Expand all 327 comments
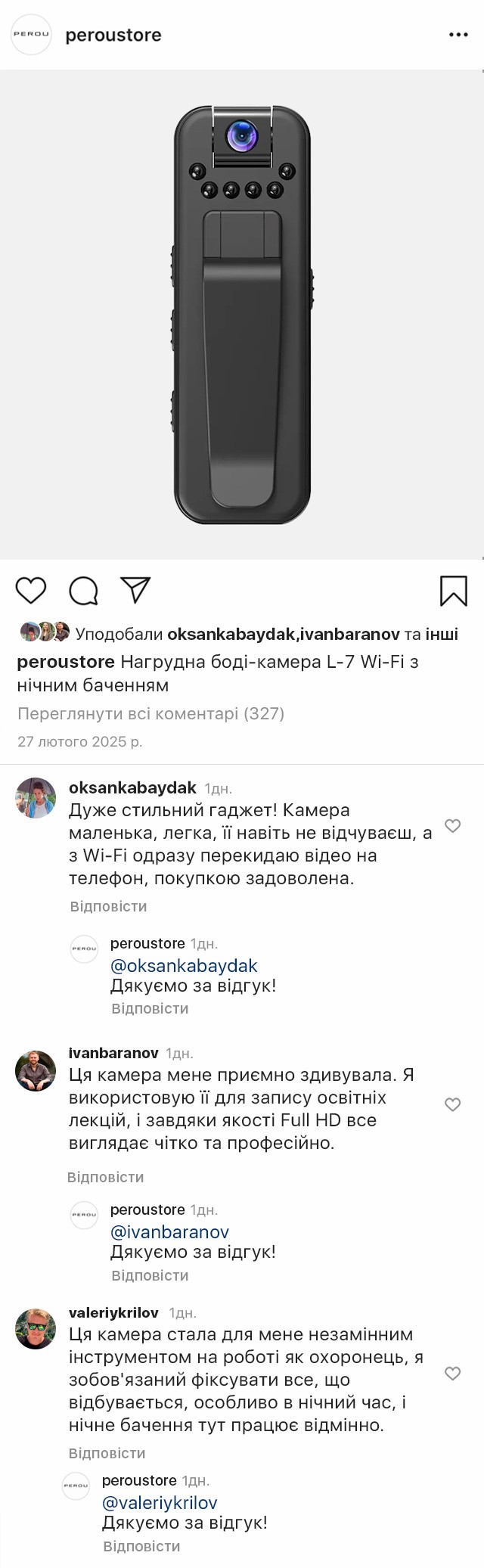The height and width of the screenshot is (1568, 484). (150, 713)
